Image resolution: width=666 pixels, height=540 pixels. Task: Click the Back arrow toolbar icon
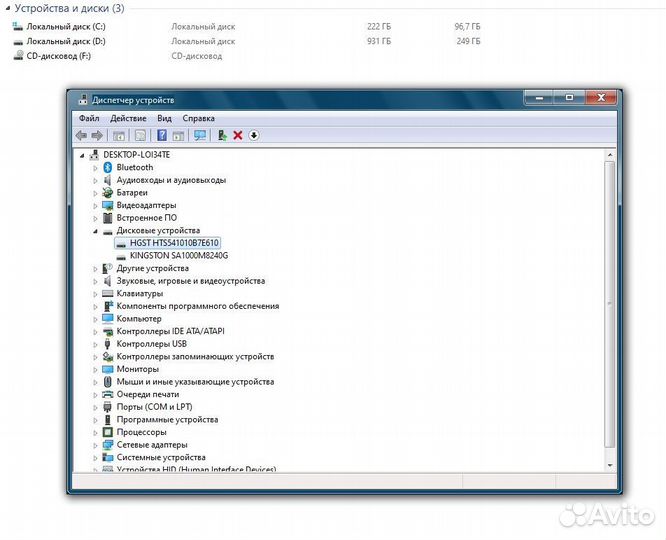(81, 135)
